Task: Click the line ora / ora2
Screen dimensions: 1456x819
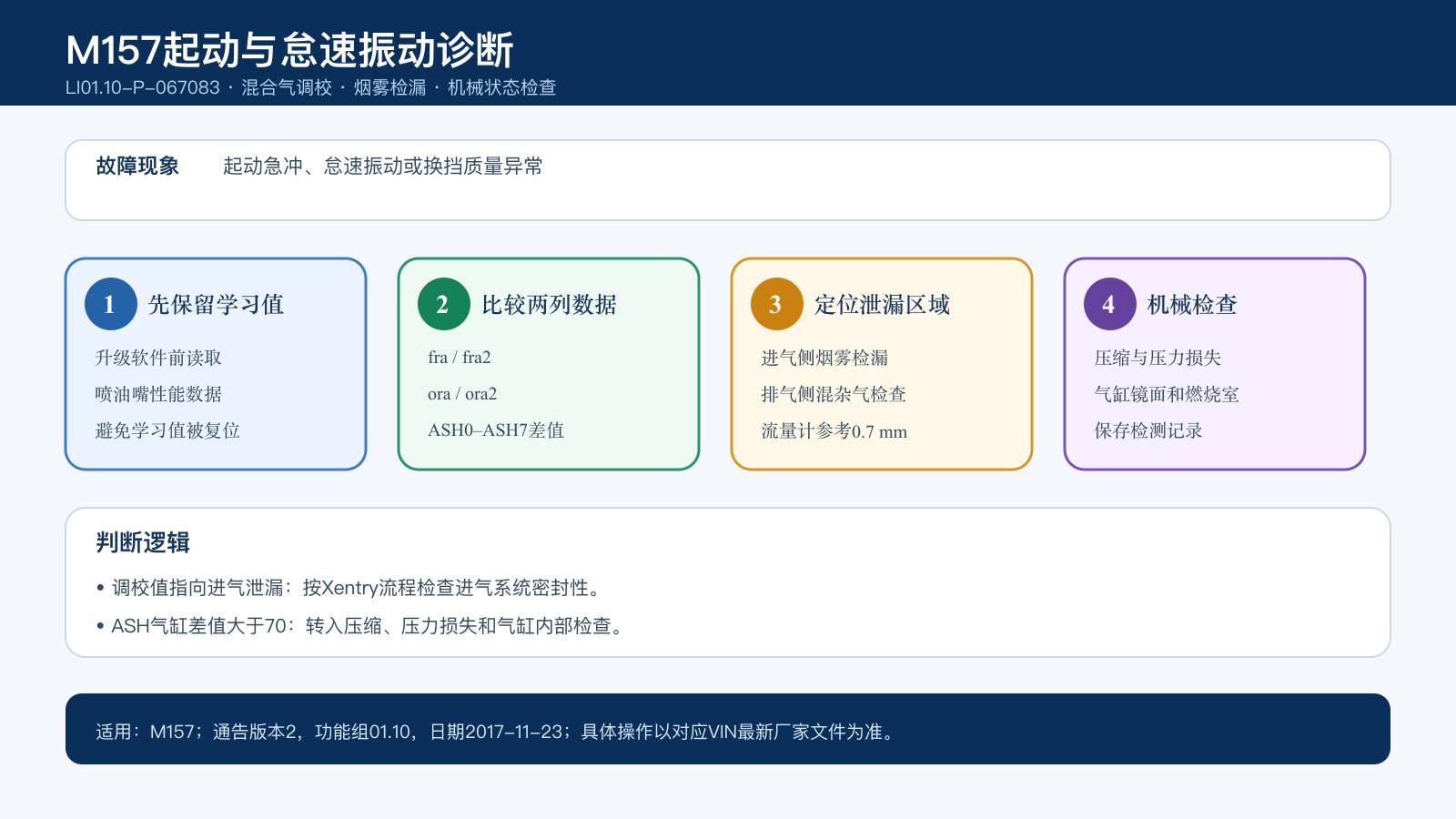Action: pyautogui.click(x=462, y=394)
